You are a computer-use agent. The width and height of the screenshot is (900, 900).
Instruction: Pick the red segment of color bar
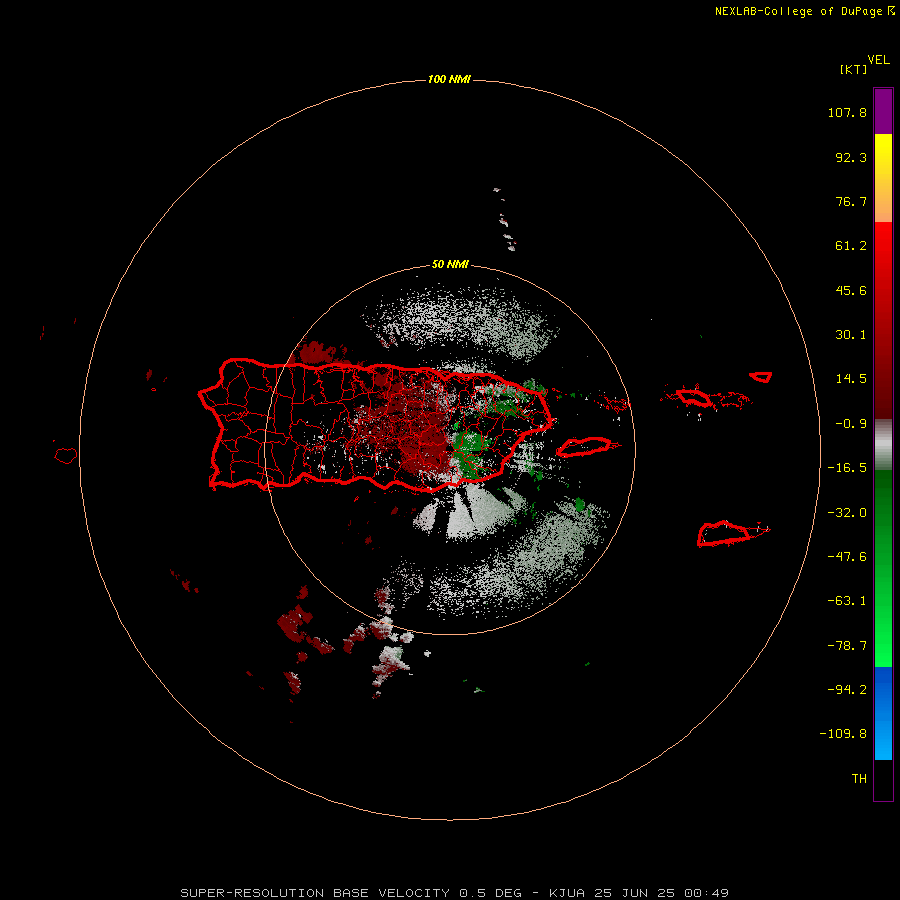(883, 320)
